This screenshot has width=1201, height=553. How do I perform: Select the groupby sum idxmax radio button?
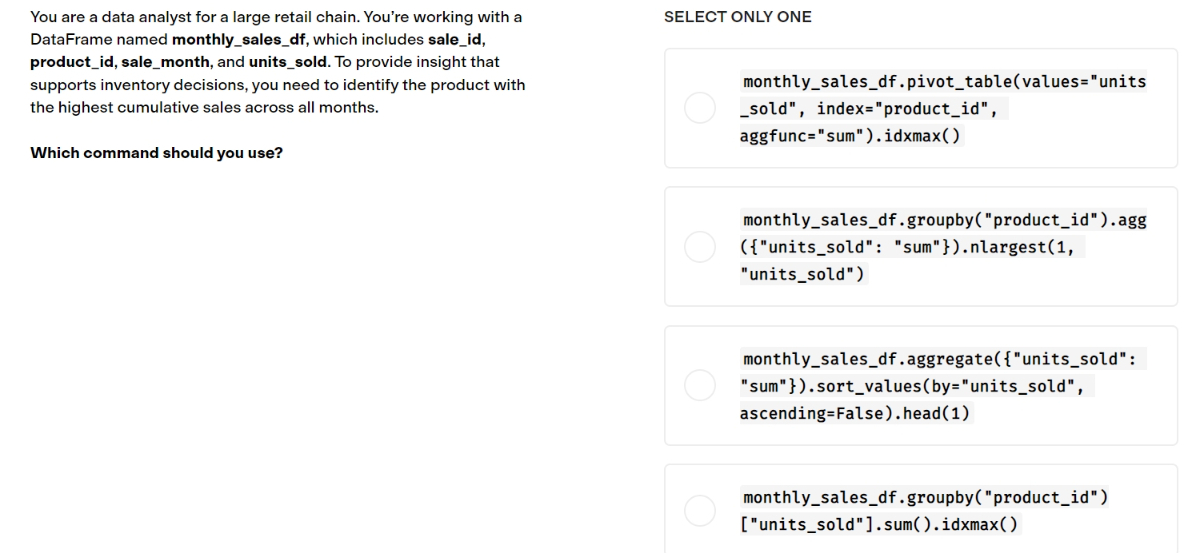tap(700, 511)
